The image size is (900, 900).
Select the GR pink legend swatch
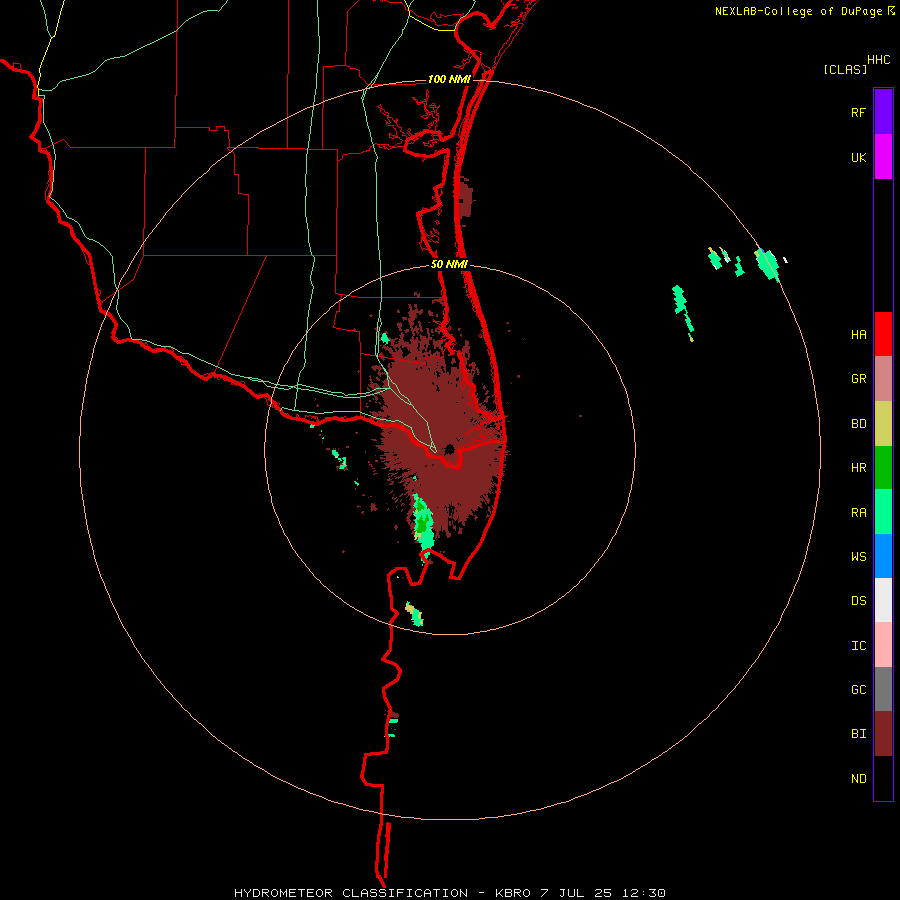click(x=883, y=379)
